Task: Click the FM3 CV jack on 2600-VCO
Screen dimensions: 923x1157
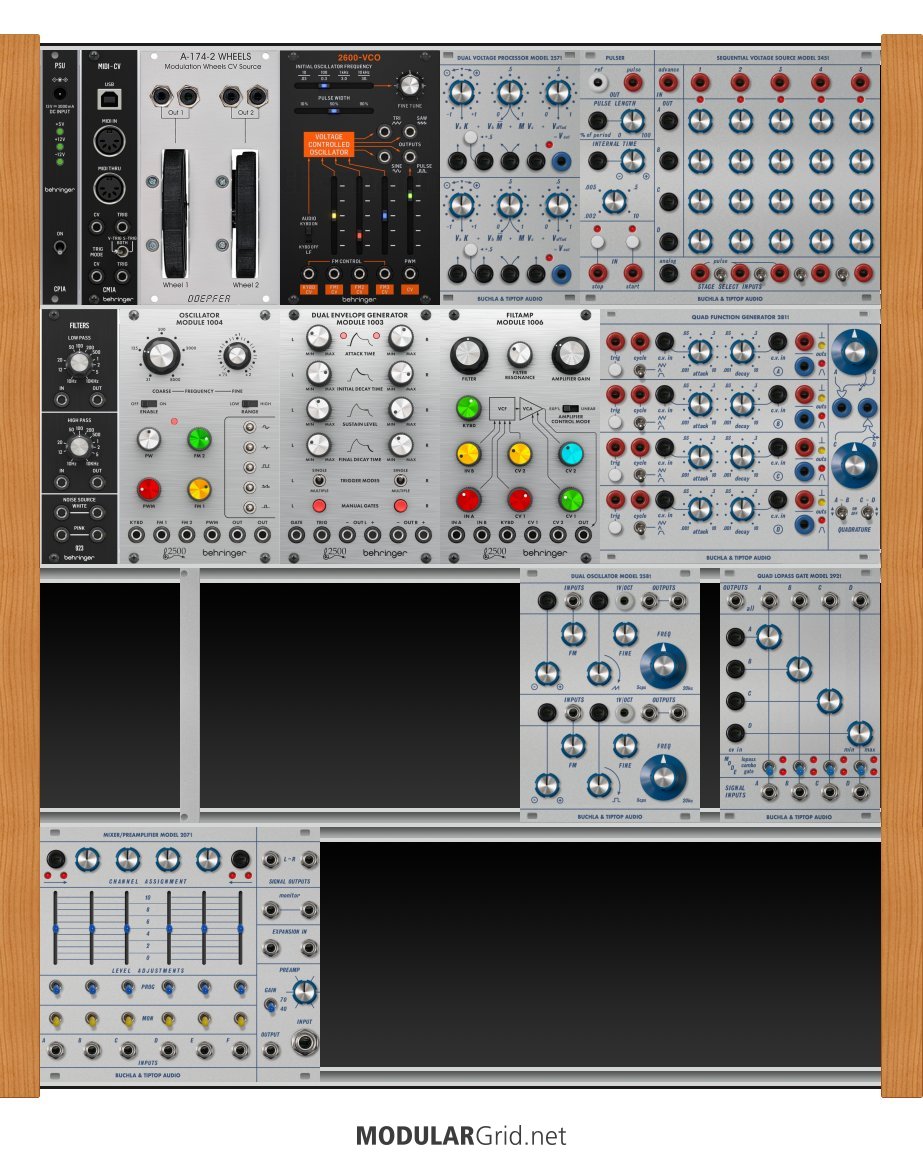Action: [384, 274]
